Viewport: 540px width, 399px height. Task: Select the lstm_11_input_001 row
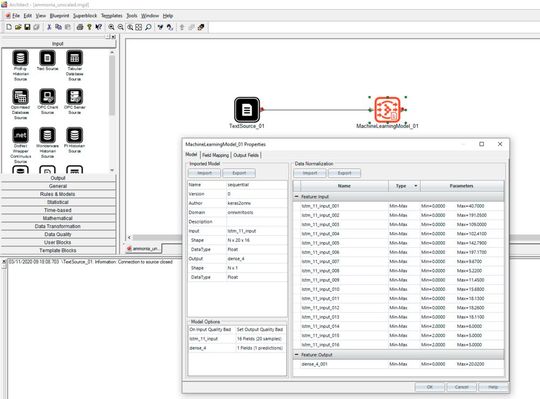point(399,206)
